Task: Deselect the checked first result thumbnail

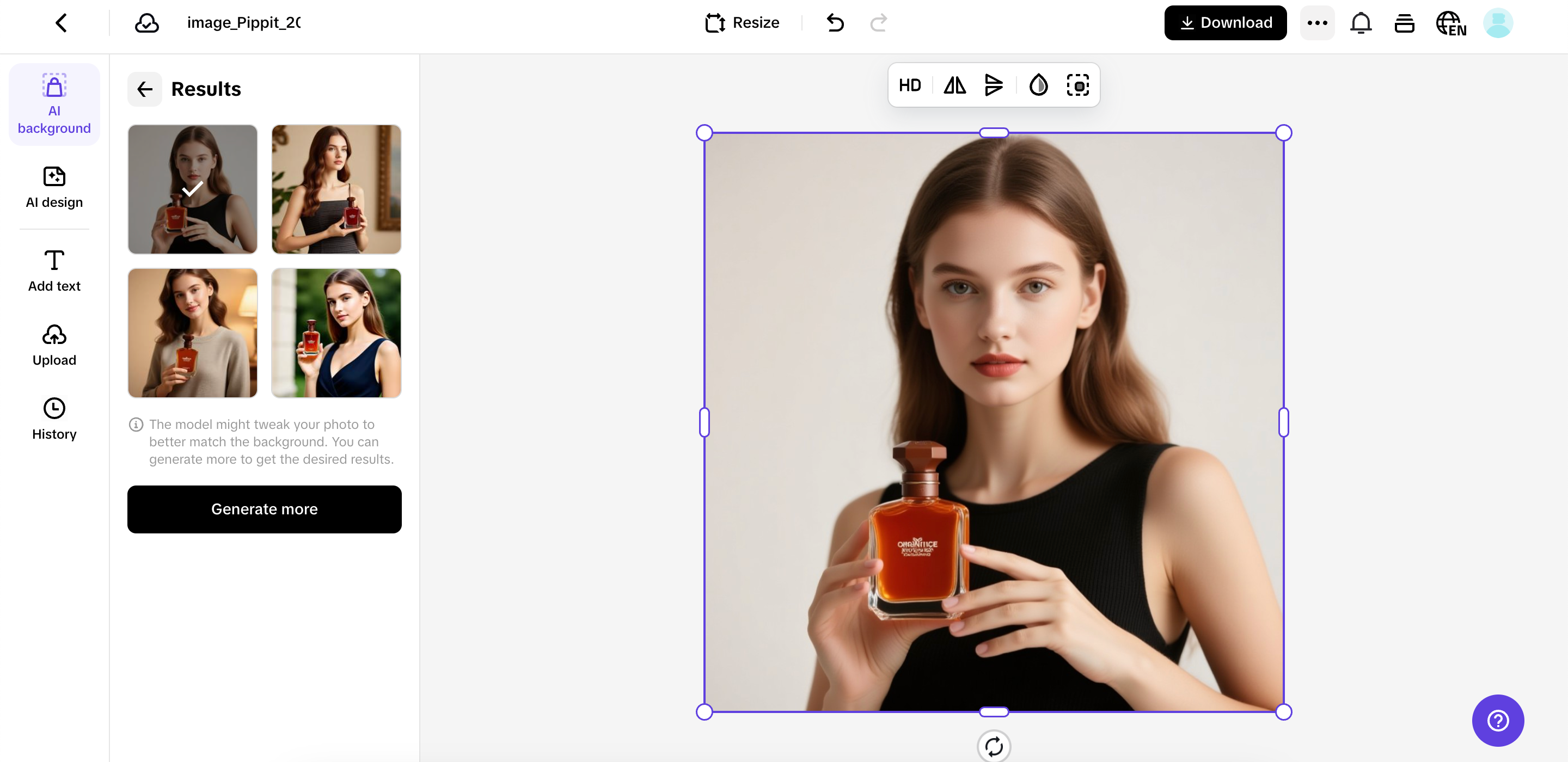Action: [192, 189]
